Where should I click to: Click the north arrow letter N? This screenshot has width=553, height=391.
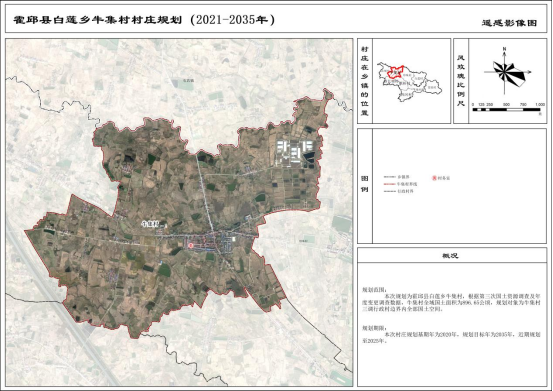[x=505, y=49]
